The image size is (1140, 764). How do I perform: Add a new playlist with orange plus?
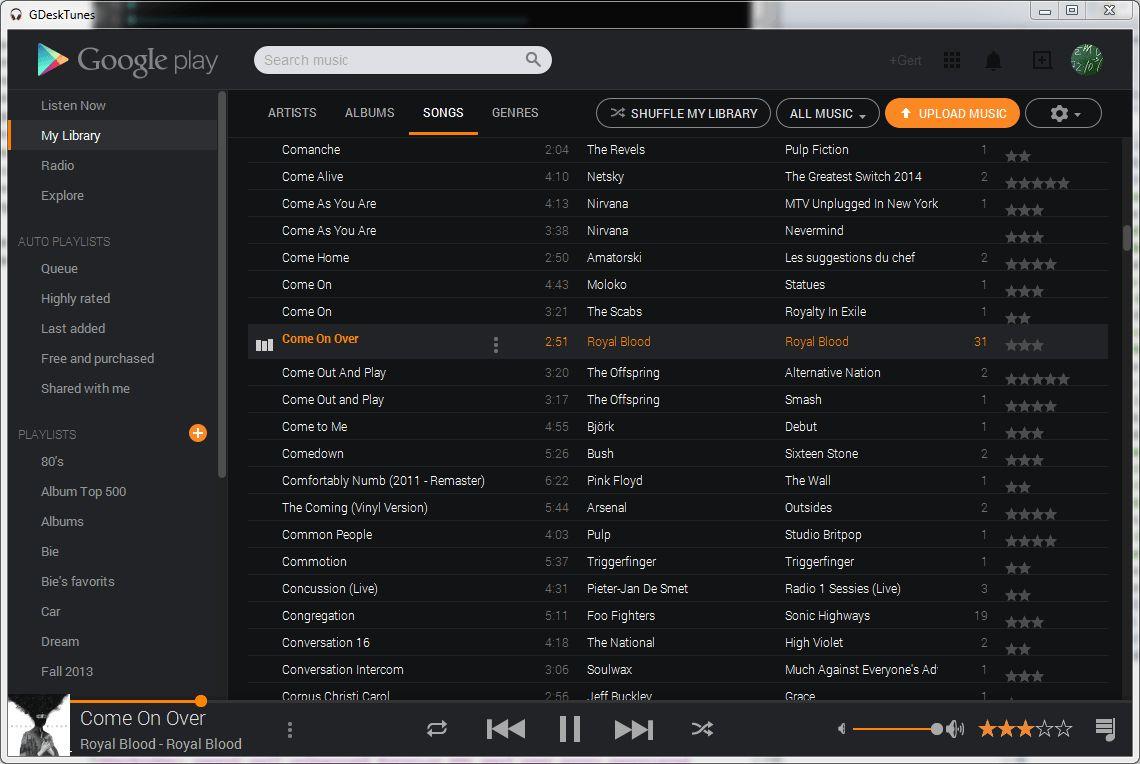click(x=198, y=433)
